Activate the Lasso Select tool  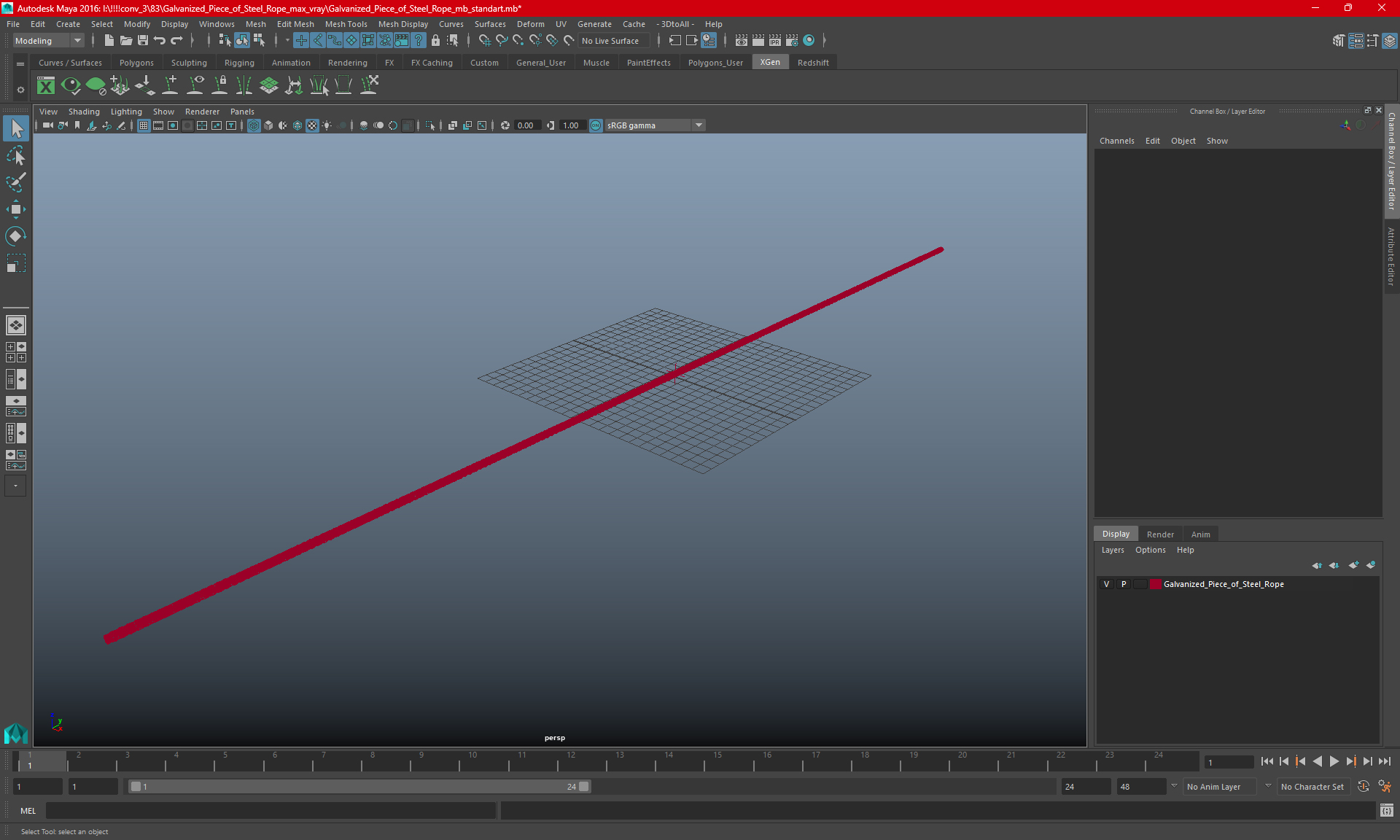tap(15, 156)
